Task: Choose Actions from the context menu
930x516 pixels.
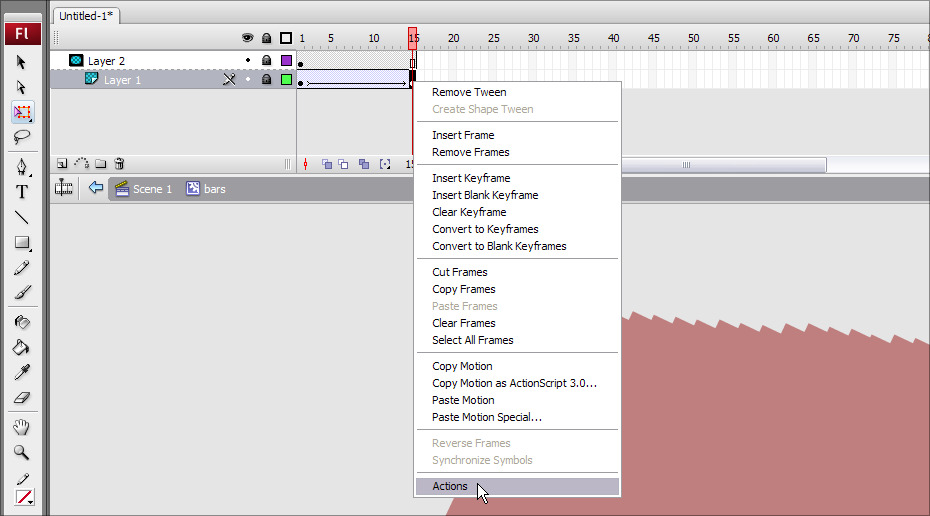Action: tap(450, 486)
